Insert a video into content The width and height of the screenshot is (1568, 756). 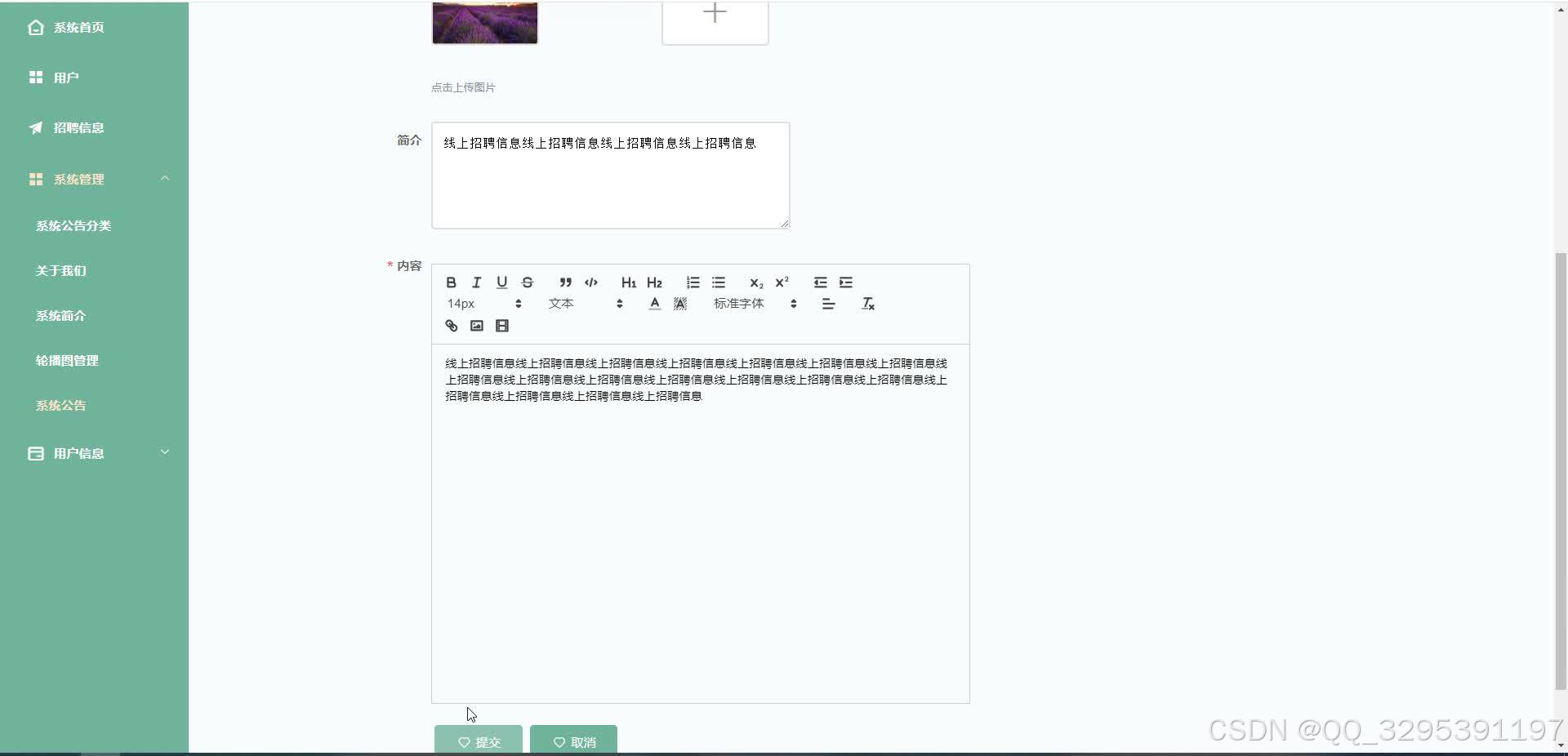(x=502, y=326)
